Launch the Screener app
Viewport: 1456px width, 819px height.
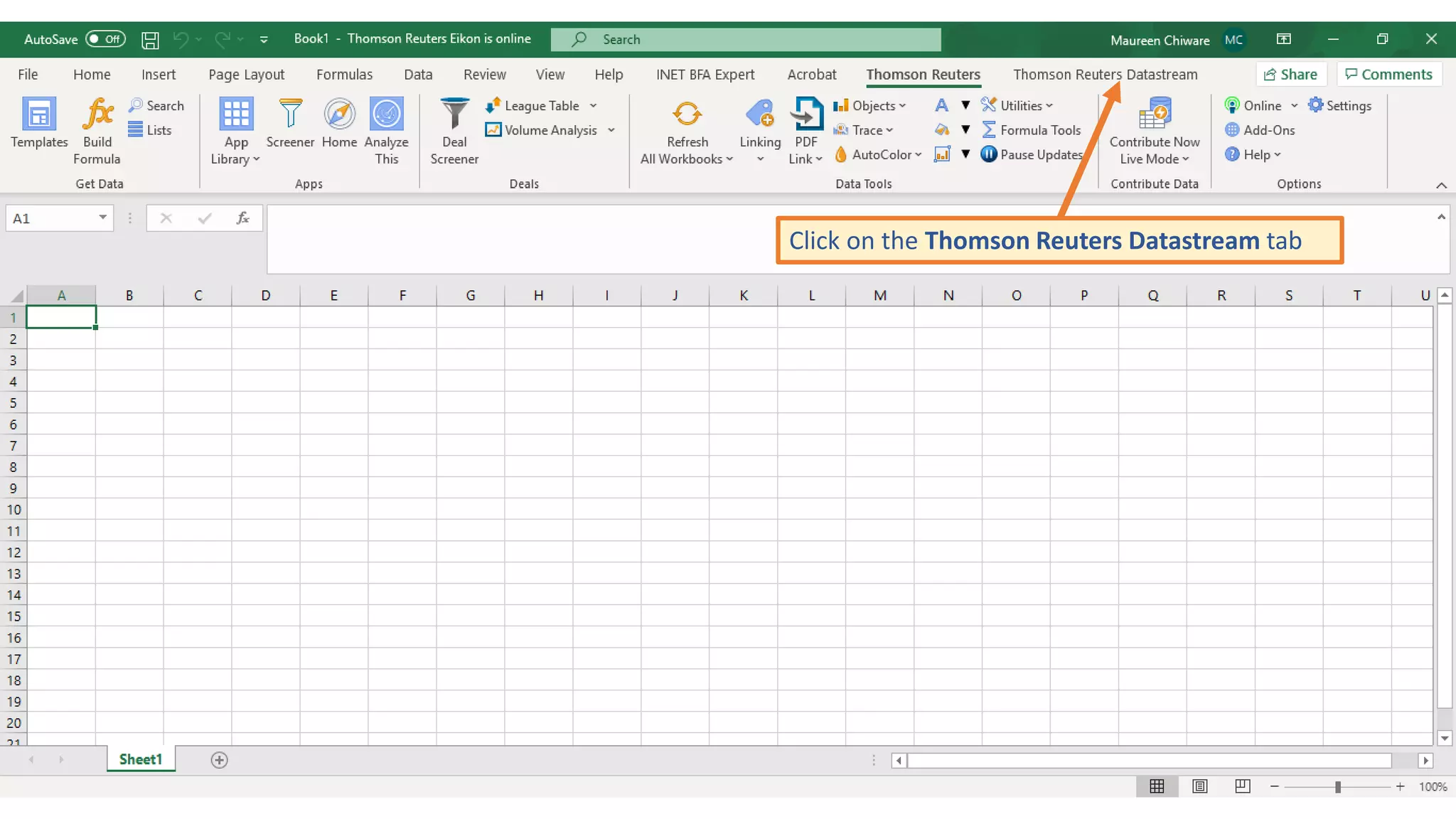[290, 114]
